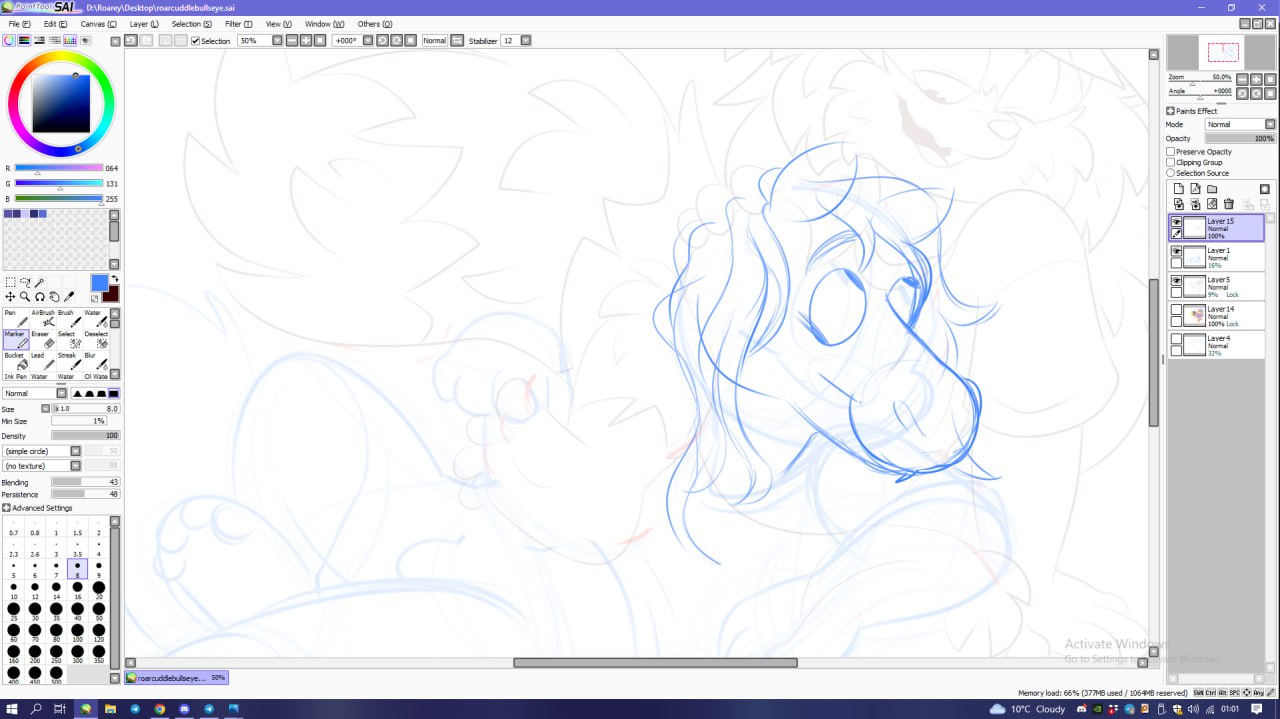Open the Canvas menu
Viewport: 1280px width, 719px height.
click(x=96, y=24)
